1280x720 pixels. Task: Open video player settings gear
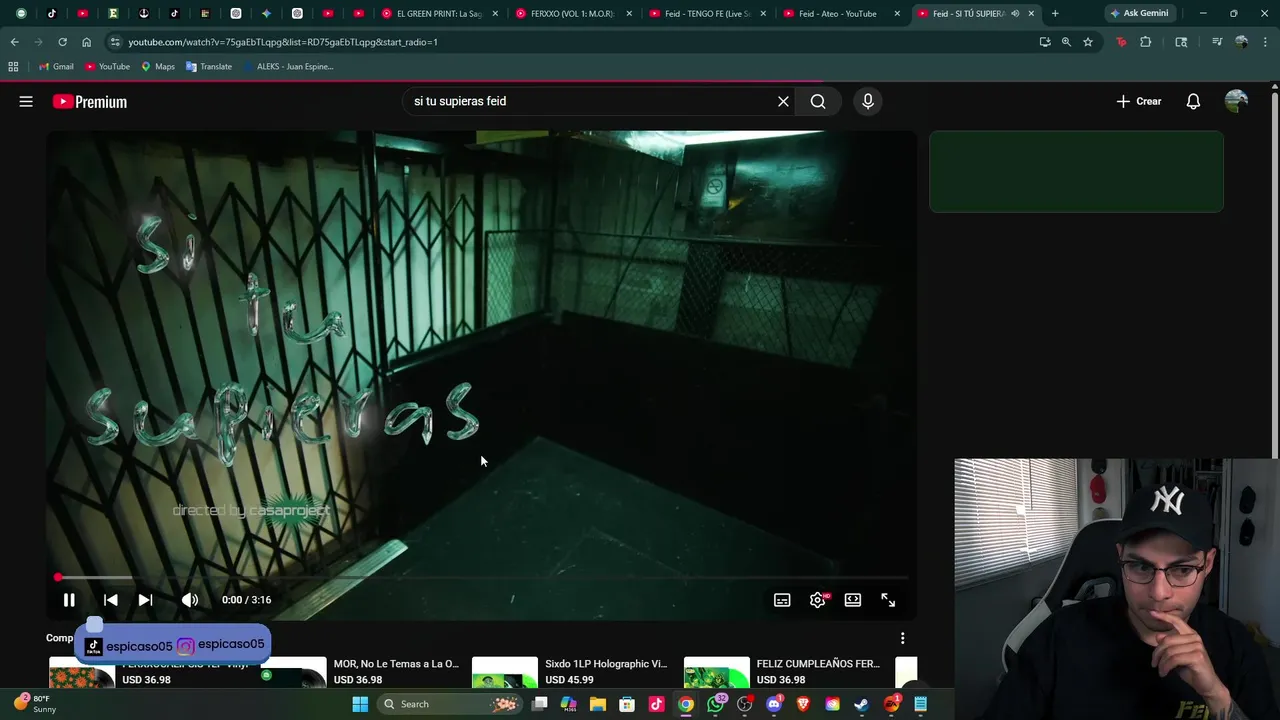tap(818, 600)
